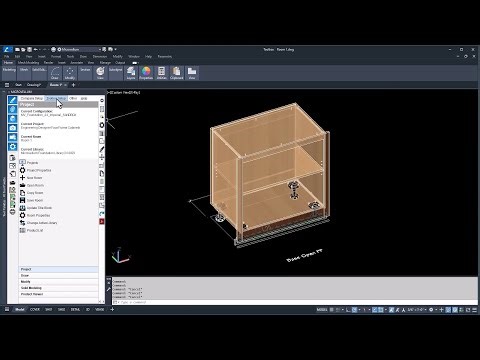The width and height of the screenshot is (480, 360).
Task: Open the Modify ribbon panel
Action: point(70,73)
